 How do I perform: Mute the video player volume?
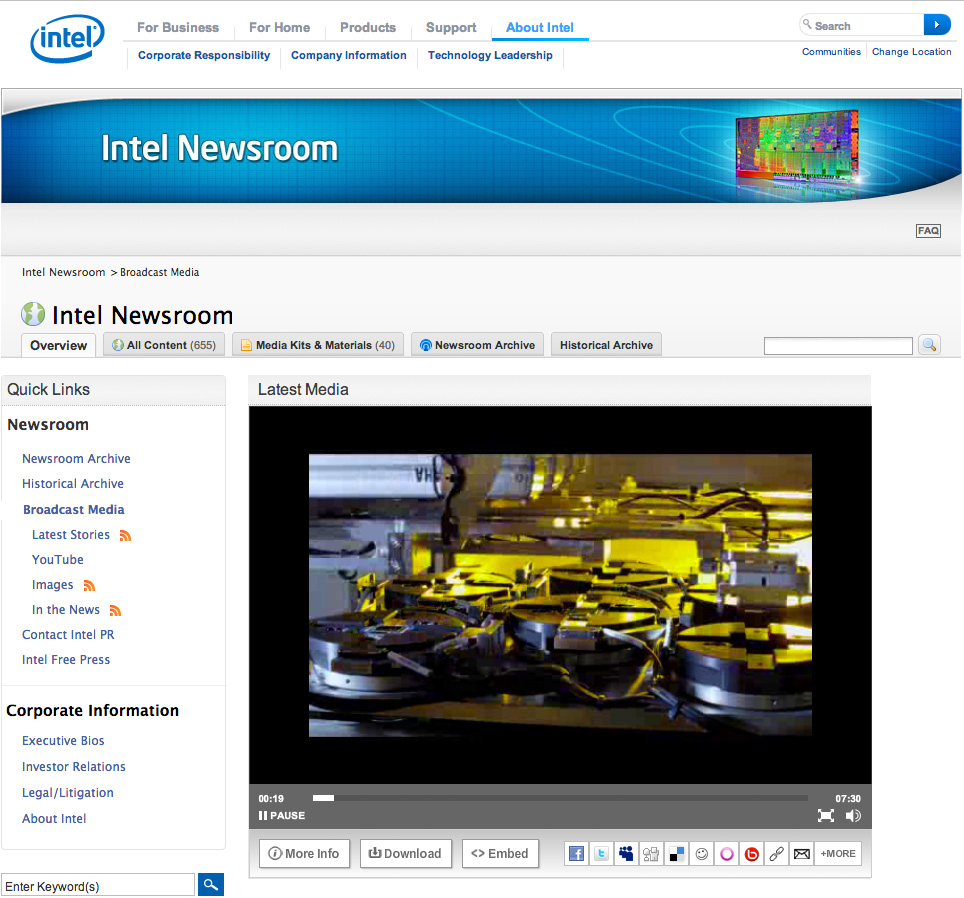click(x=852, y=816)
